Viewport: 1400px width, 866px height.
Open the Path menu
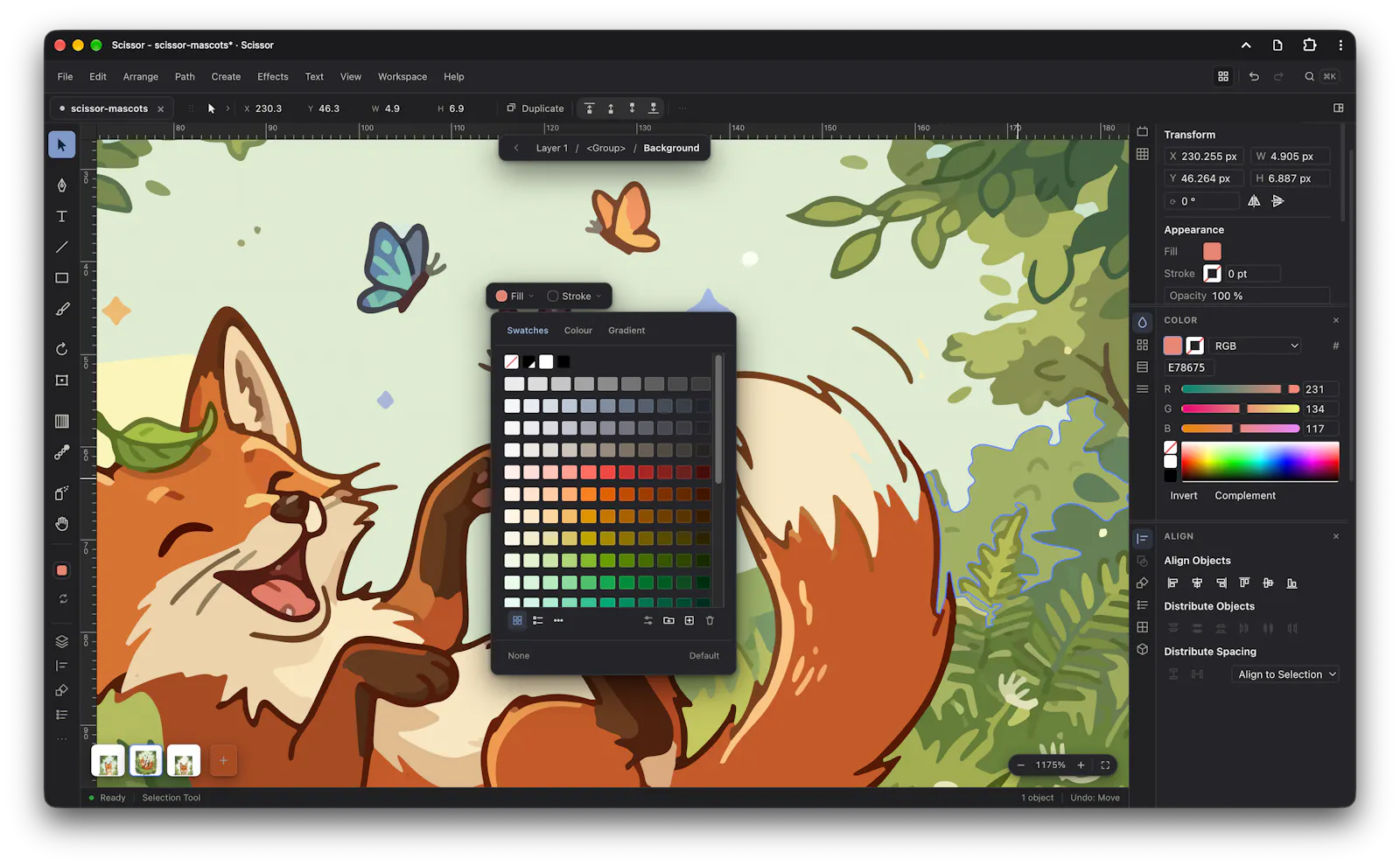click(x=185, y=77)
